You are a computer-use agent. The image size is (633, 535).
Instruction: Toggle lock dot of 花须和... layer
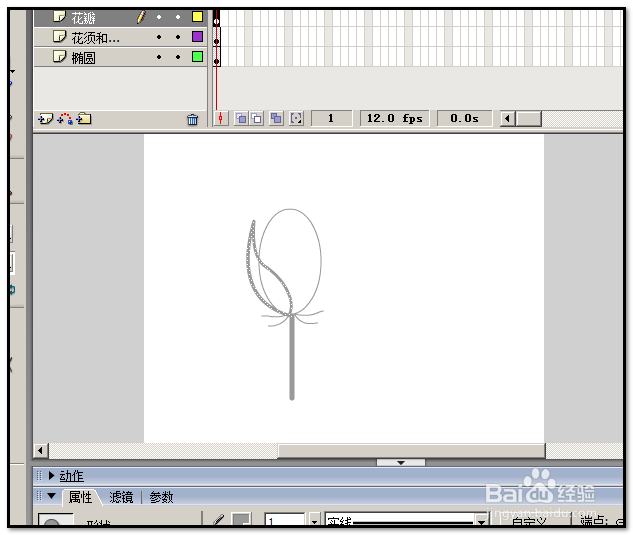pyautogui.click(x=178, y=37)
